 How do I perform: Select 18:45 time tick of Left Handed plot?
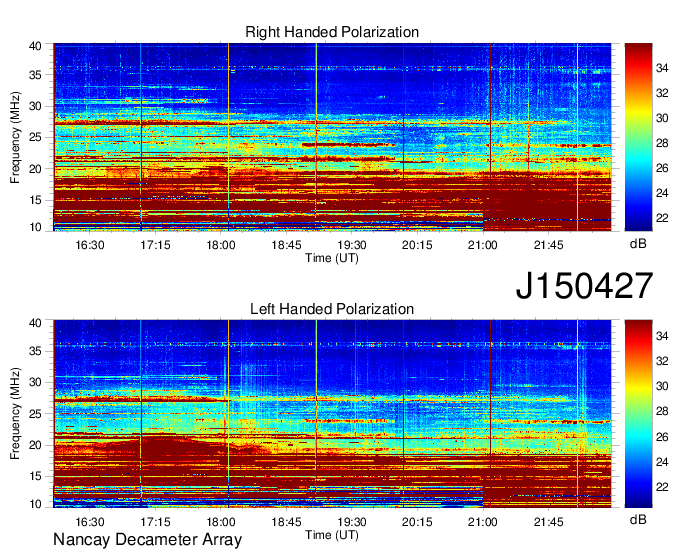pos(286,522)
